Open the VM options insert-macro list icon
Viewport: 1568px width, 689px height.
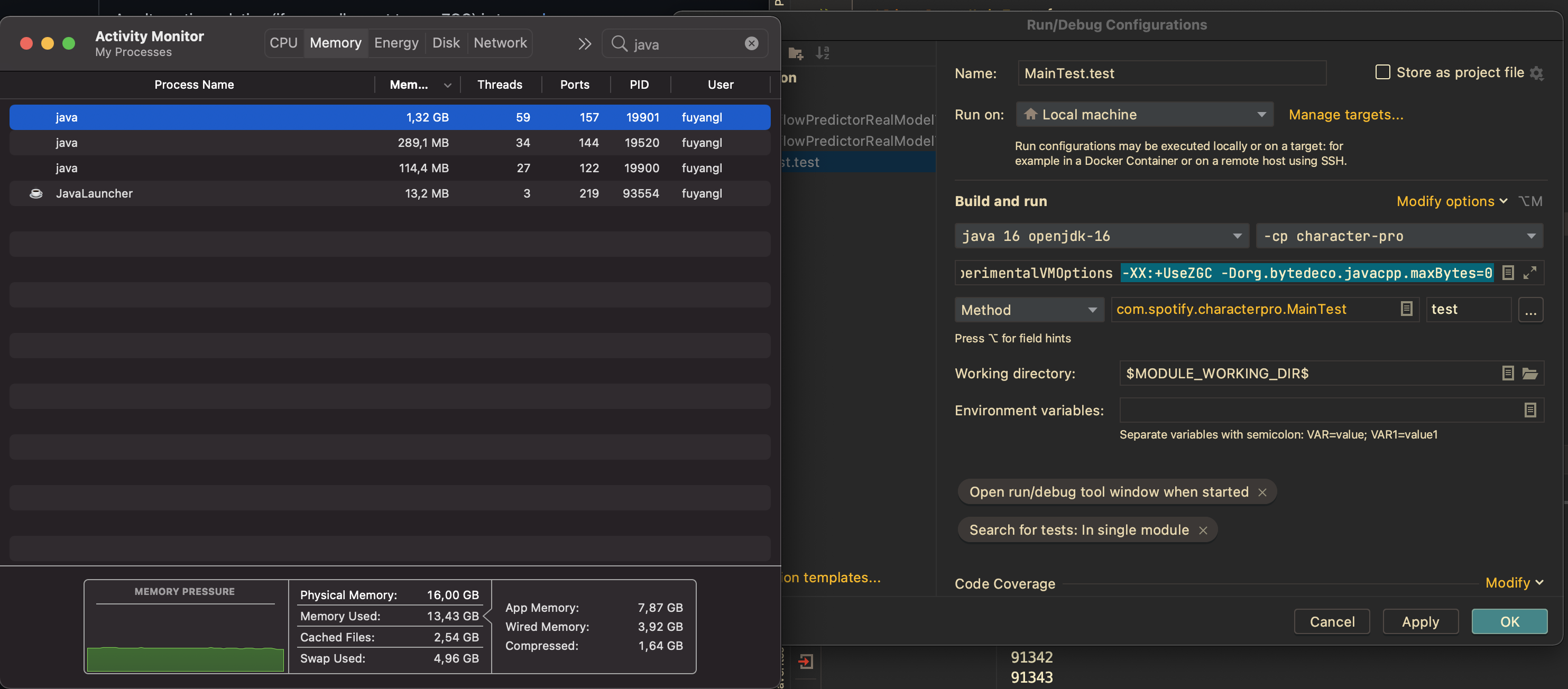pos(1508,273)
